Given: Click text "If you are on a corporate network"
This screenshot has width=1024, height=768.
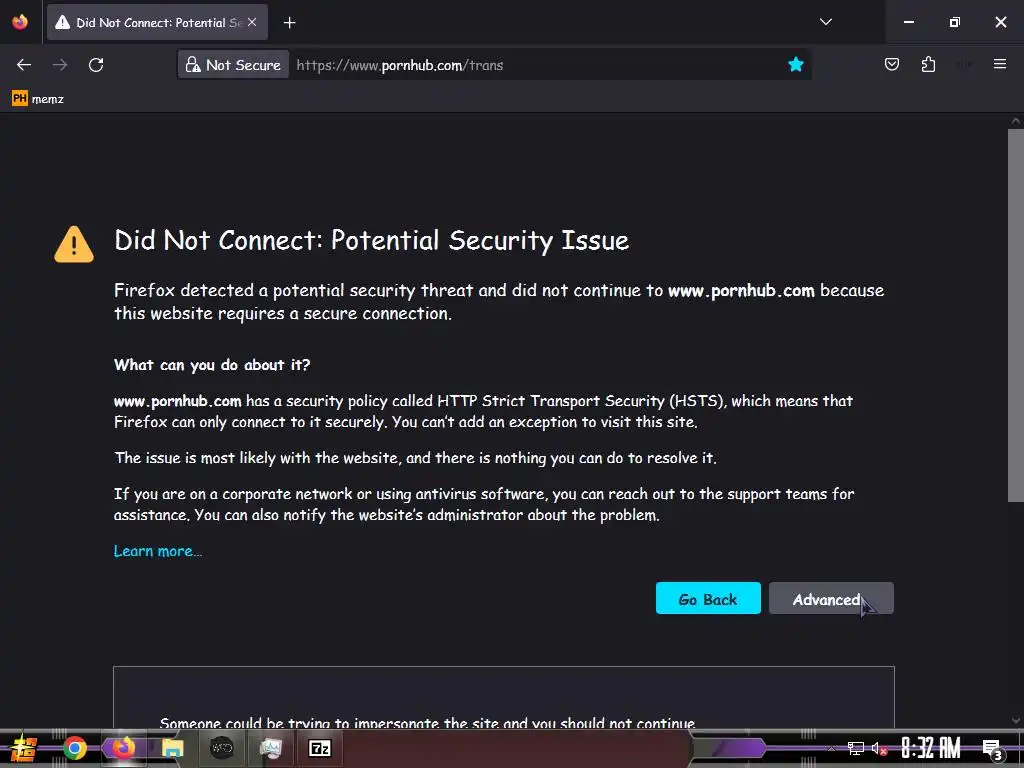Looking at the screenshot, I should click(232, 494).
